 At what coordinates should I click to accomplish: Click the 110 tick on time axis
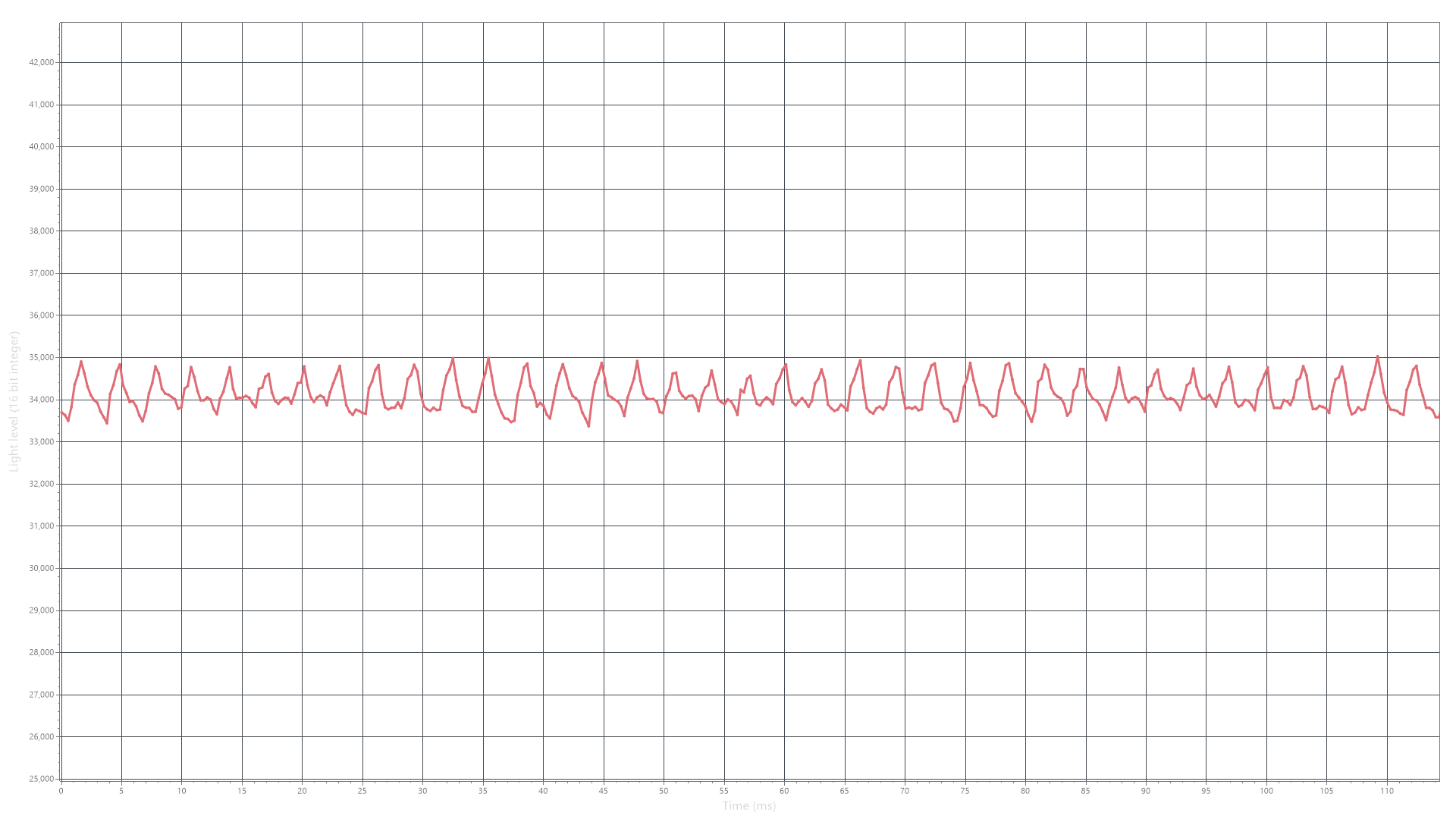point(1387,791)
